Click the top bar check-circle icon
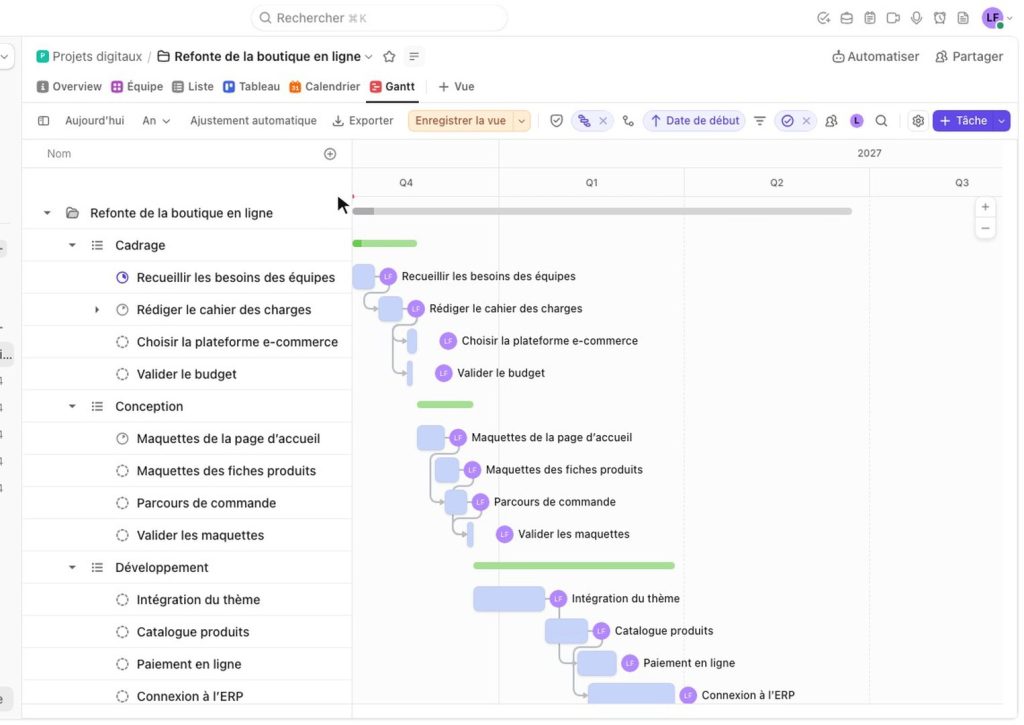The image size is (1024, 725). [x=824, y=18]
